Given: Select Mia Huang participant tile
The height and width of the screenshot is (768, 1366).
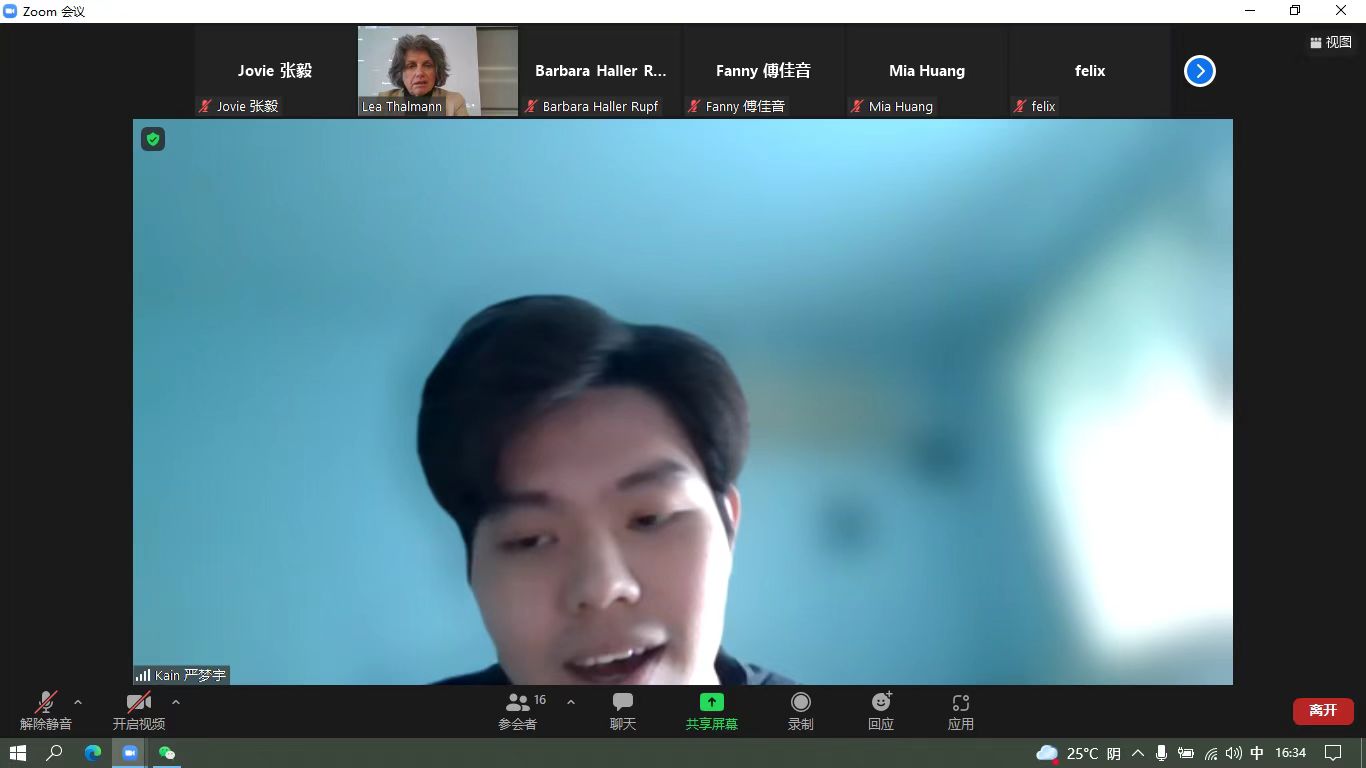Looking at the screenshot, I should click(x=927, y=71).
